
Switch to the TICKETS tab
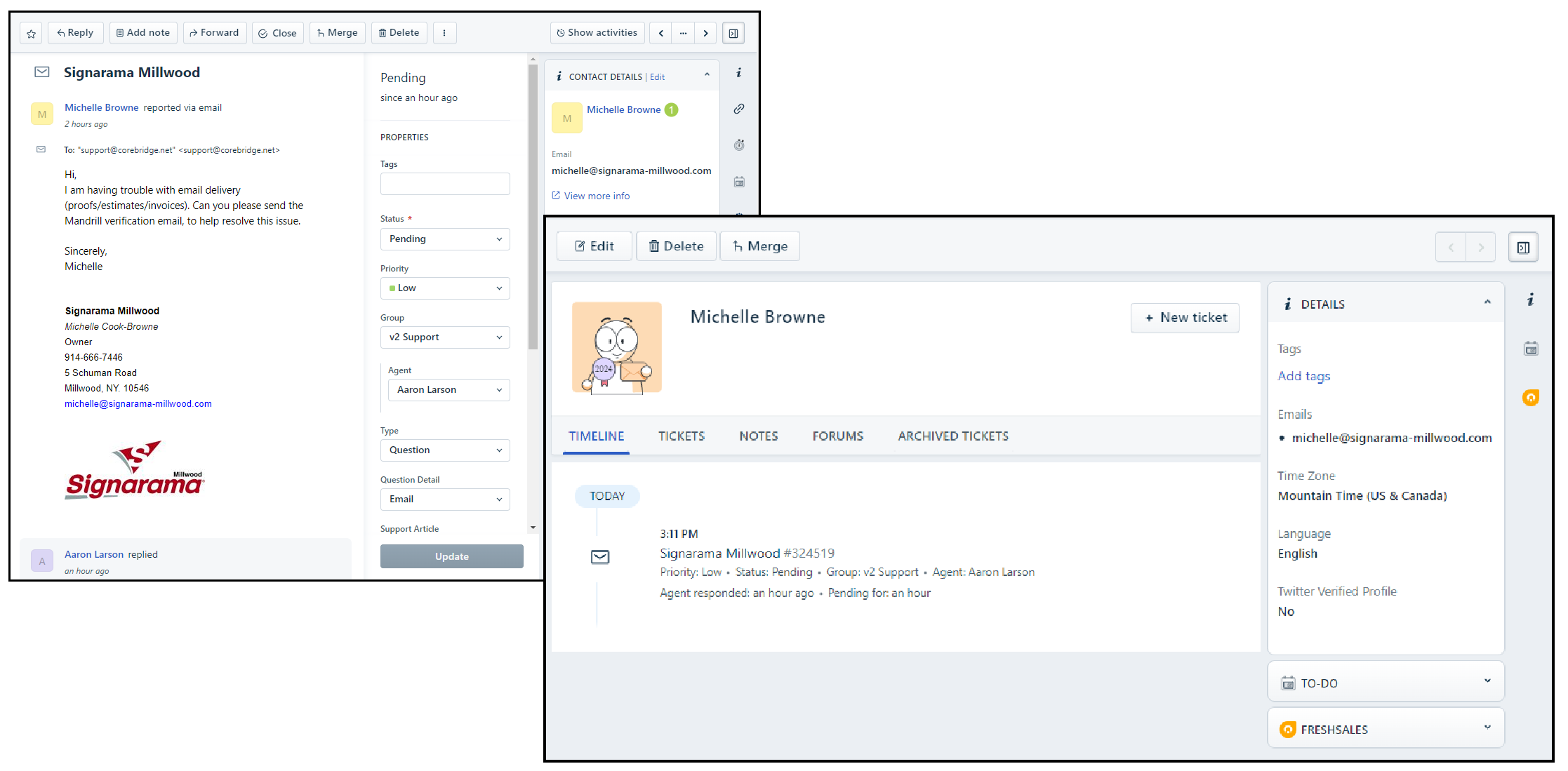[x=681, y=436]
